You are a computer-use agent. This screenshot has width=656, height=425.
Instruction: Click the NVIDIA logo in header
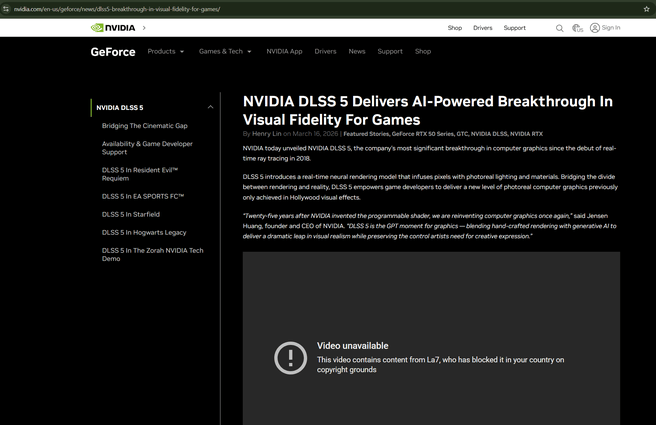coord(113,28)
